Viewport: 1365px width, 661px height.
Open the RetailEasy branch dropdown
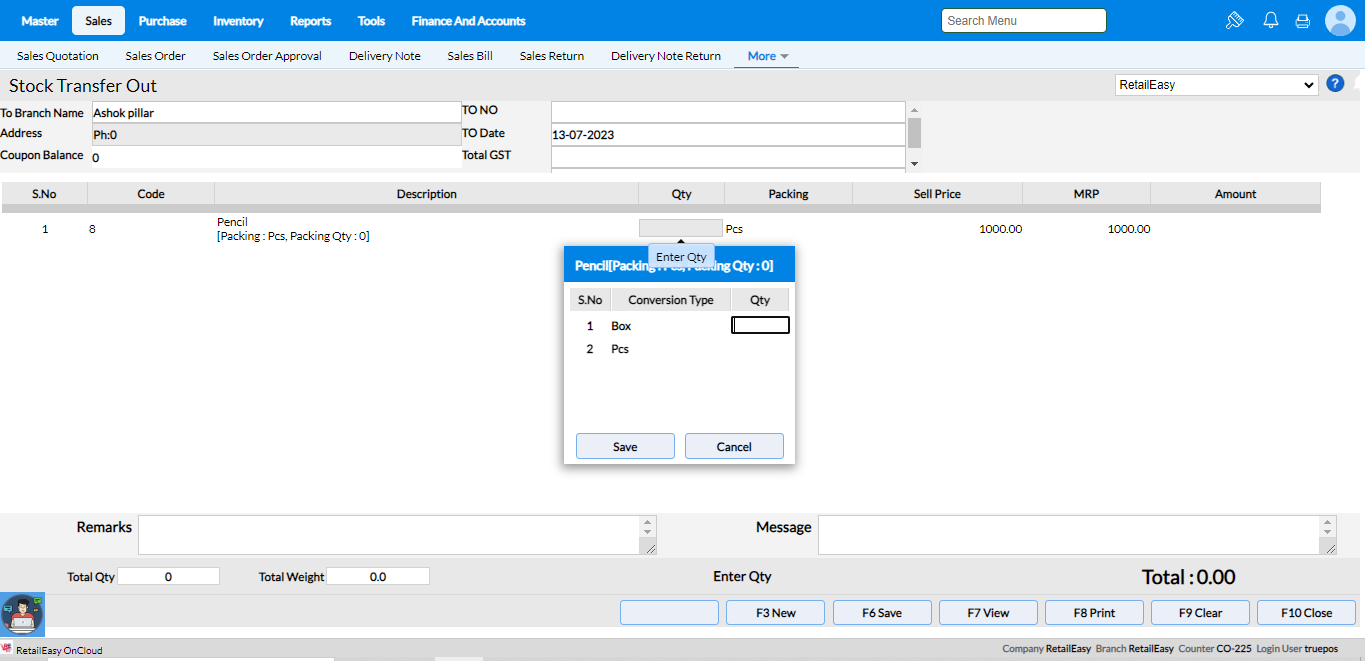point(1216,85)
